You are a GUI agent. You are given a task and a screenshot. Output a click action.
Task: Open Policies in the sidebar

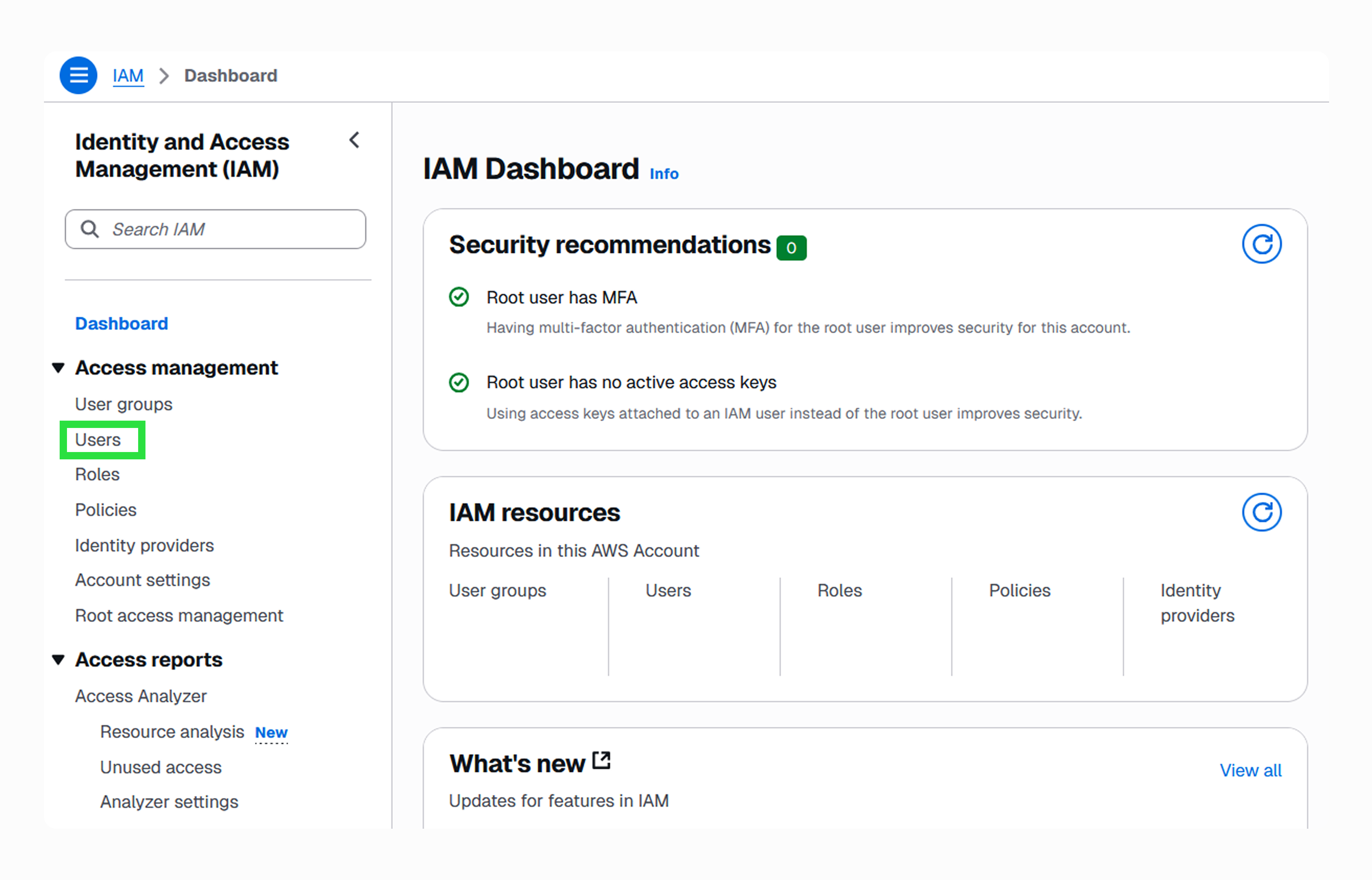click(106, 510)
